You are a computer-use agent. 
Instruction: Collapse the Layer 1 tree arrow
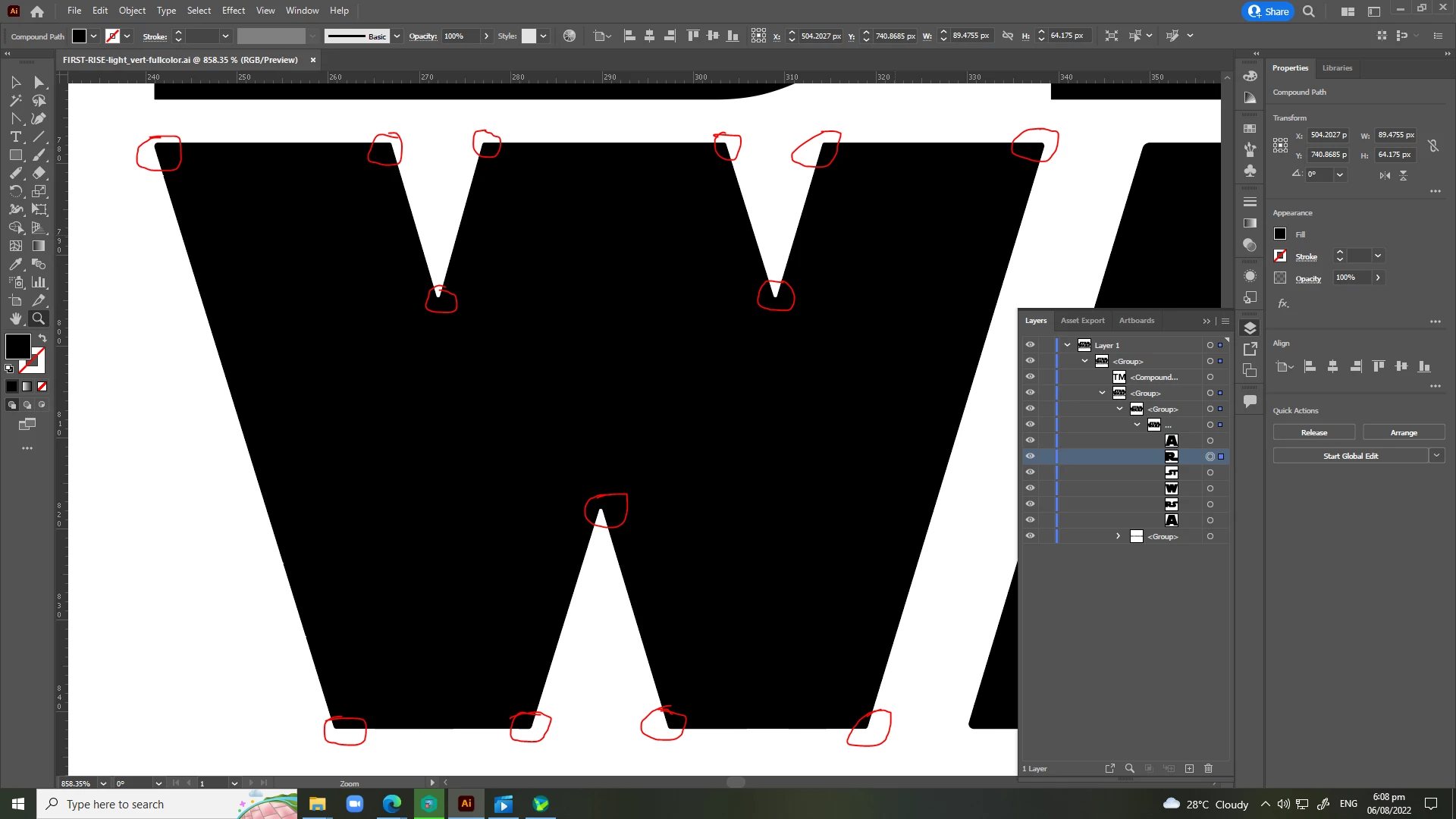coord(1067,345)
